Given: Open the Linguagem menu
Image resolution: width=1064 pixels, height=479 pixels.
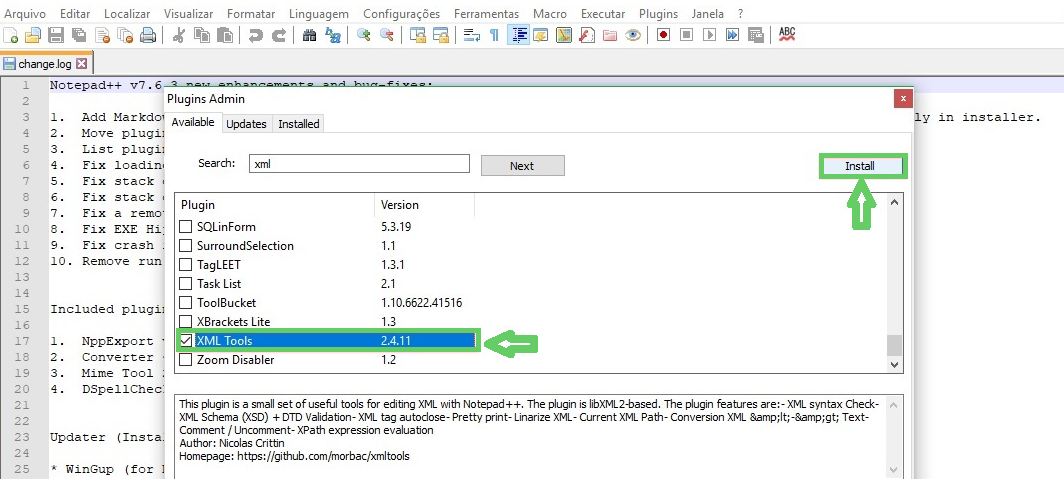Looking at the screenshot, I should point(318,14).
